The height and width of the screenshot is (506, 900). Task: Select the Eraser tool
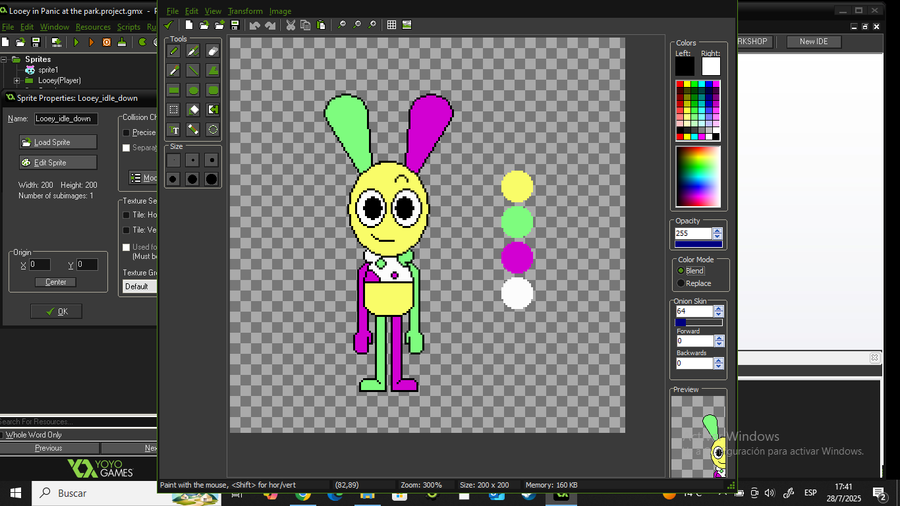[212, 51]
